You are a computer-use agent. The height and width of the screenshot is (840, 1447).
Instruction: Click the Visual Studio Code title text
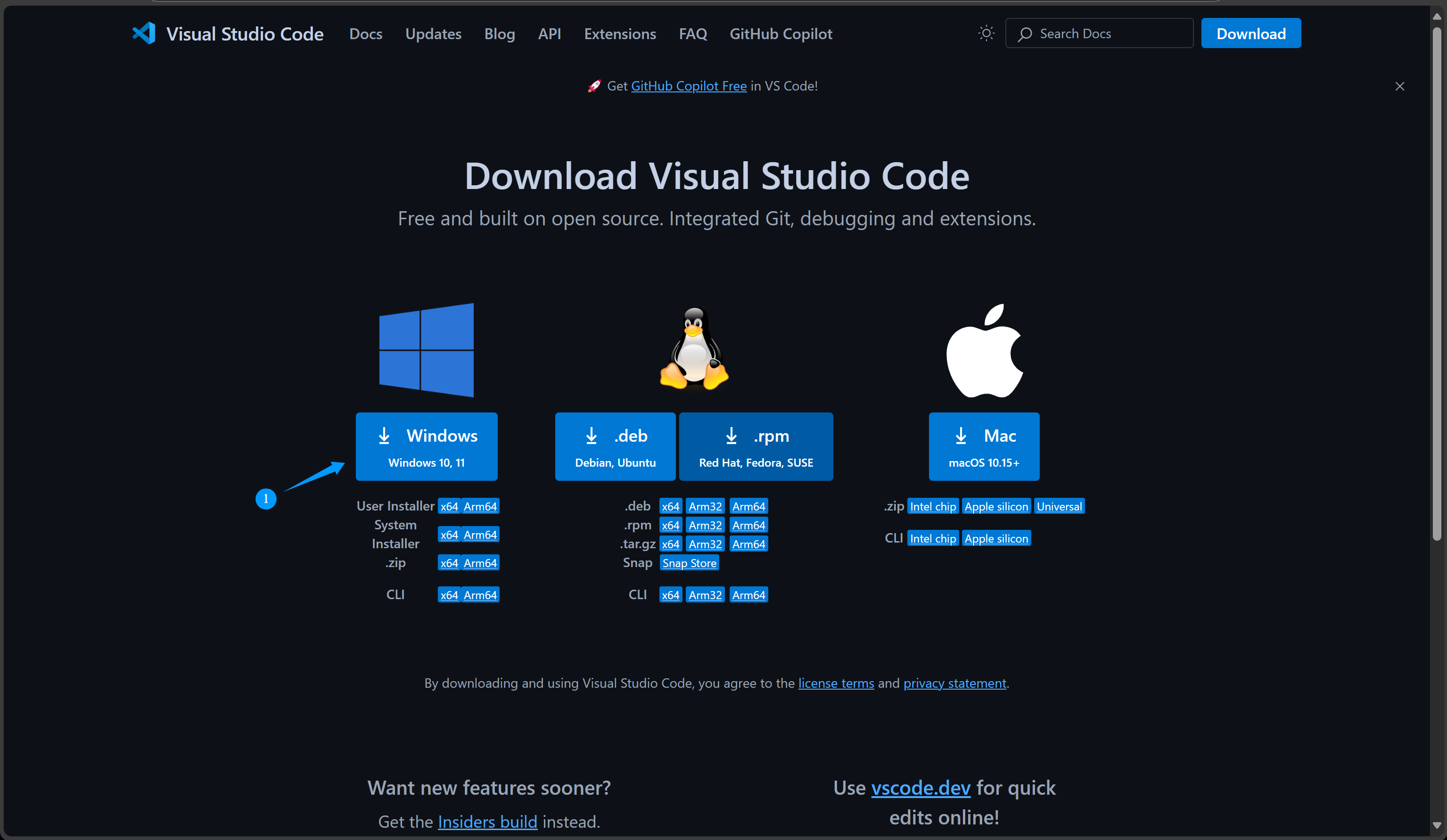[245, 34]
